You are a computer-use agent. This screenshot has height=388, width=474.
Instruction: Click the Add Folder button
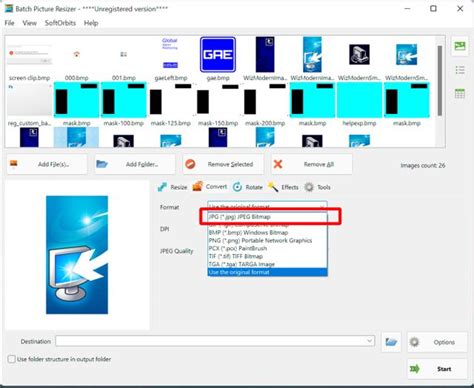(x=135, y=164)
